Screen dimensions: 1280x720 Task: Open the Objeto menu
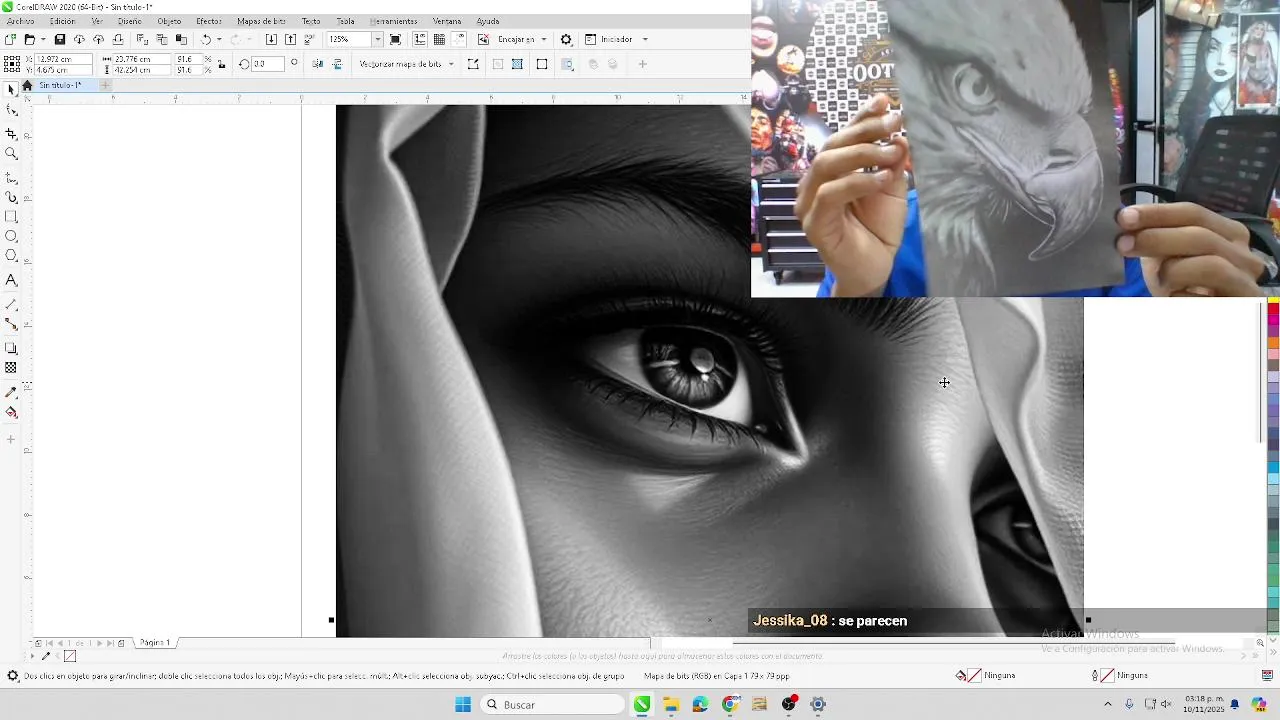pyautogui.click(x=169, y=21)
